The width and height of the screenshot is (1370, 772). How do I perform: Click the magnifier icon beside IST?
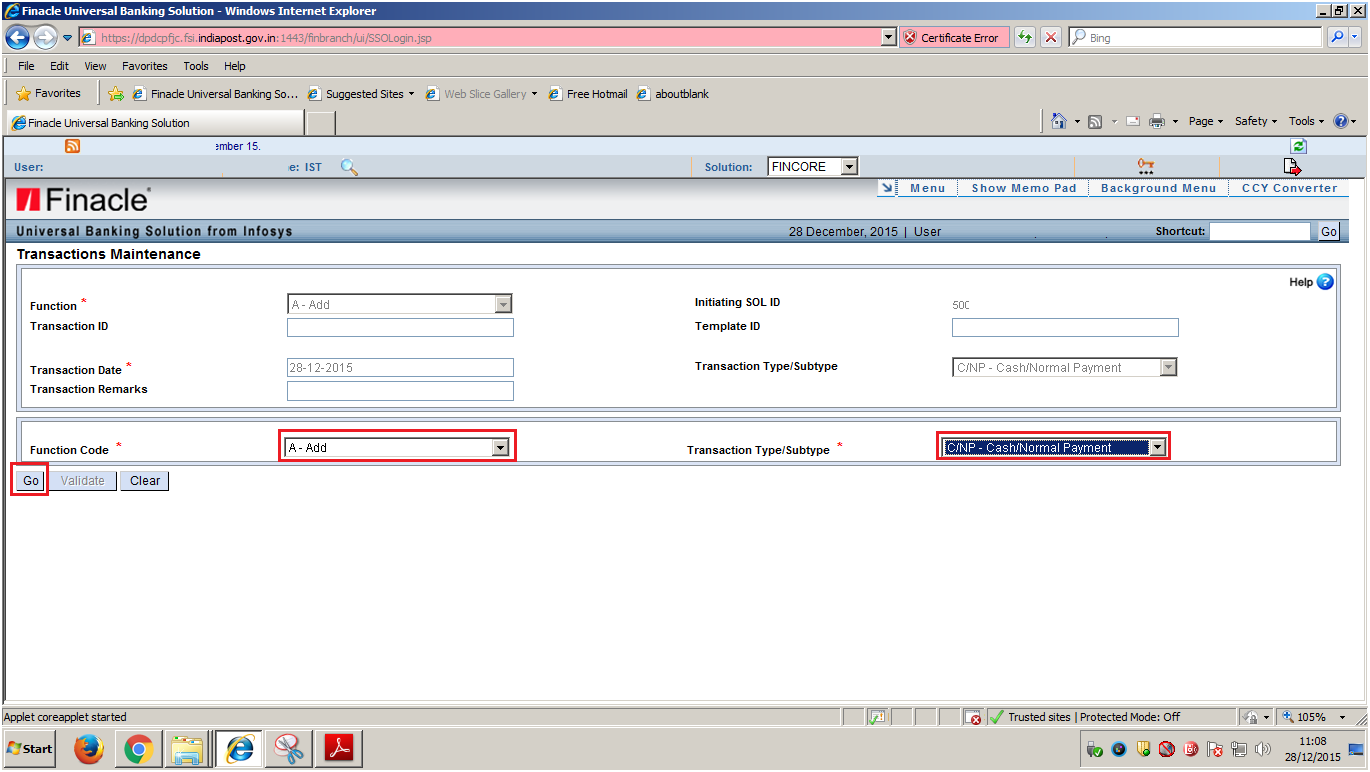349,167
